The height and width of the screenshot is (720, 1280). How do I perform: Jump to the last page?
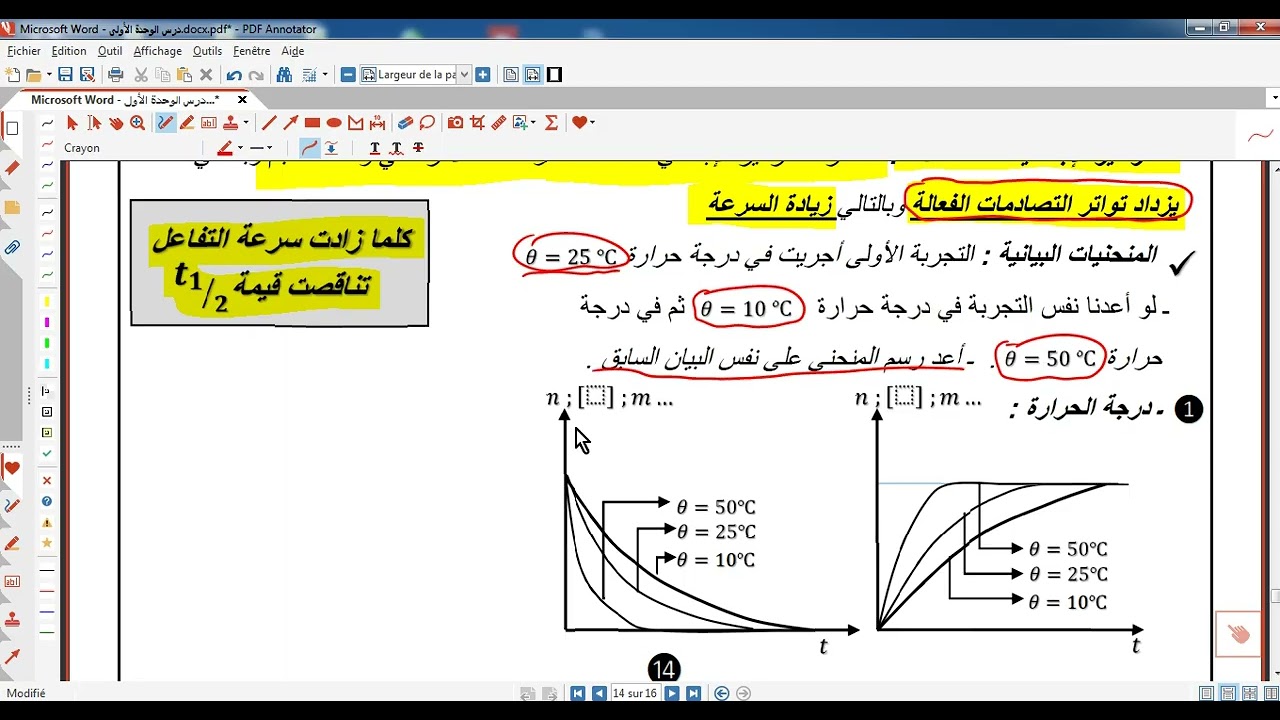click(x=693, y=693)
